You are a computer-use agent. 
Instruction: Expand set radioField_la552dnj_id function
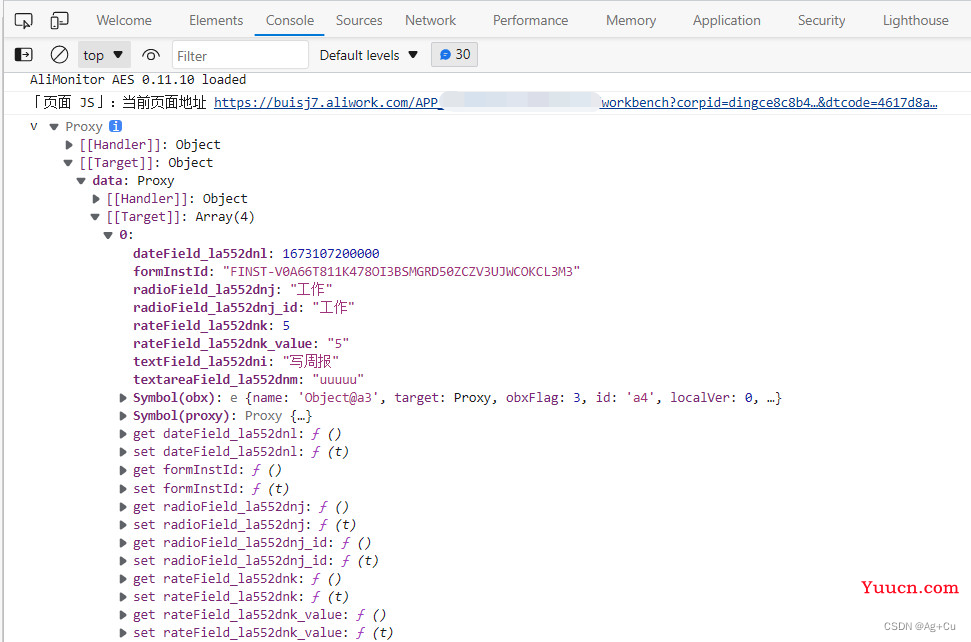click(x=123, y=561)
